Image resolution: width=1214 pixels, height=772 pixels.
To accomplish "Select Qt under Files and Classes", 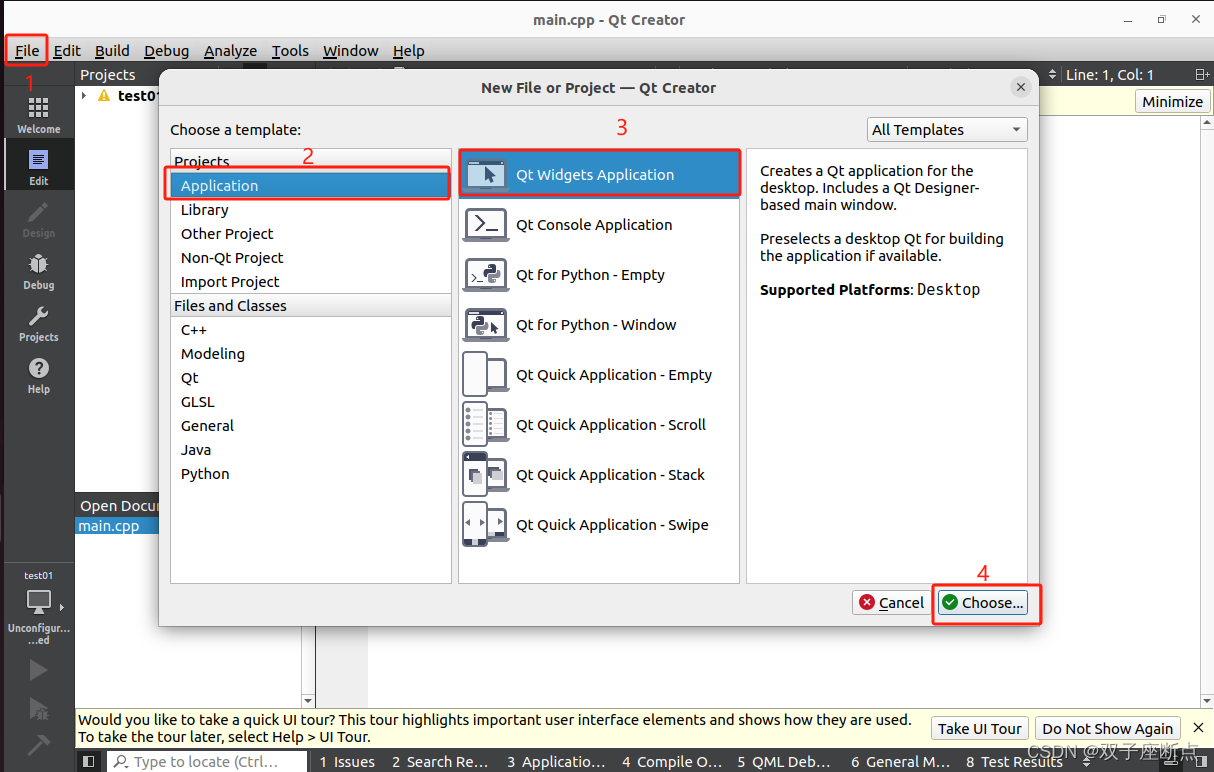I will 311,377.
